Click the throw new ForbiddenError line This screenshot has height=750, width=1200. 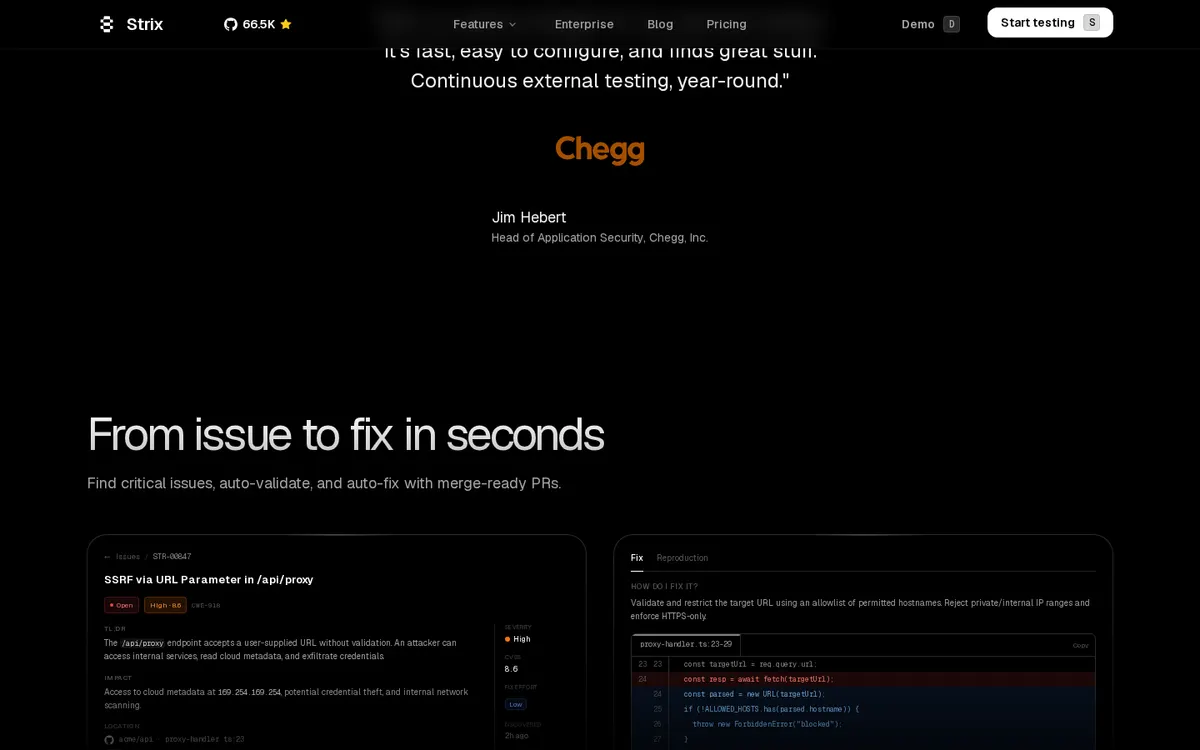(767, 724)
